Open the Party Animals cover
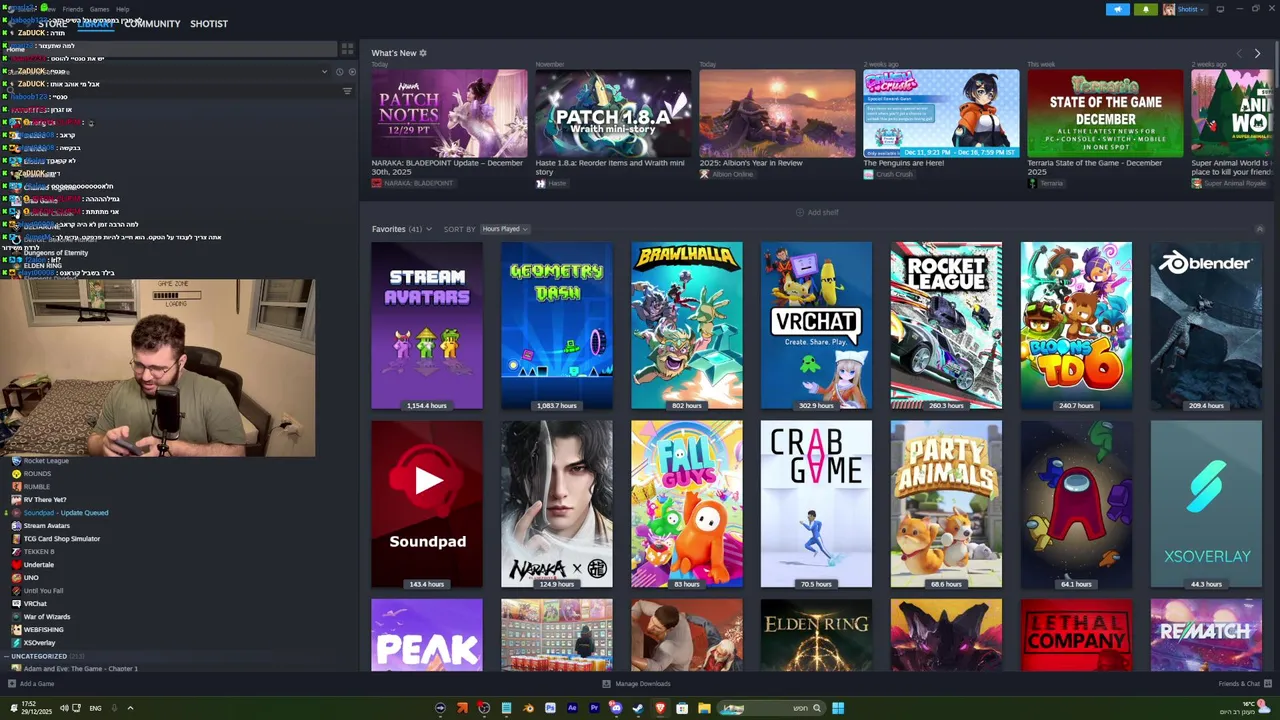 (946, 504)
